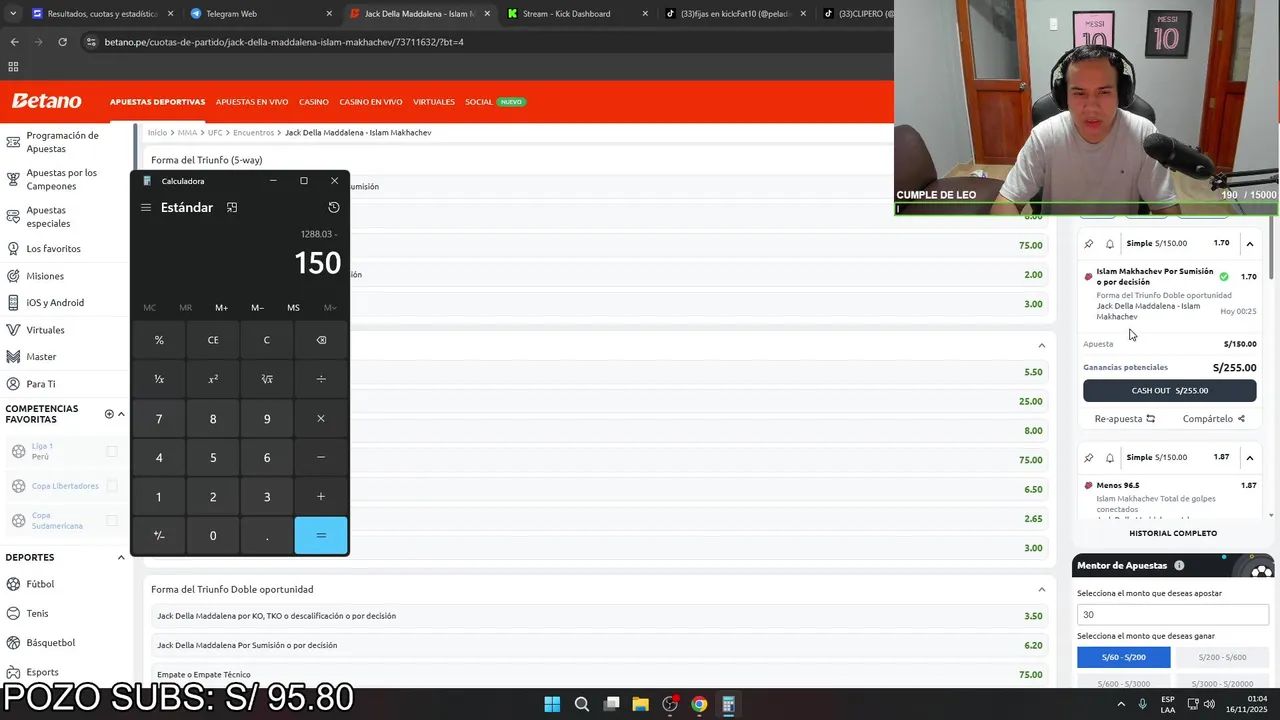Click the browser address bar URL
The width and height of the screenshot is (1280, 720).
tap(284, 42)
